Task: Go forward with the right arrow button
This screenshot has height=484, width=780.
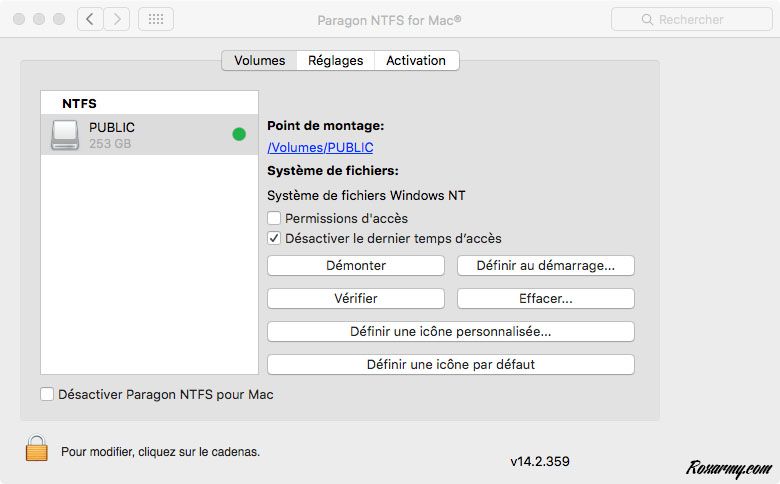Action: pos(117,19)
